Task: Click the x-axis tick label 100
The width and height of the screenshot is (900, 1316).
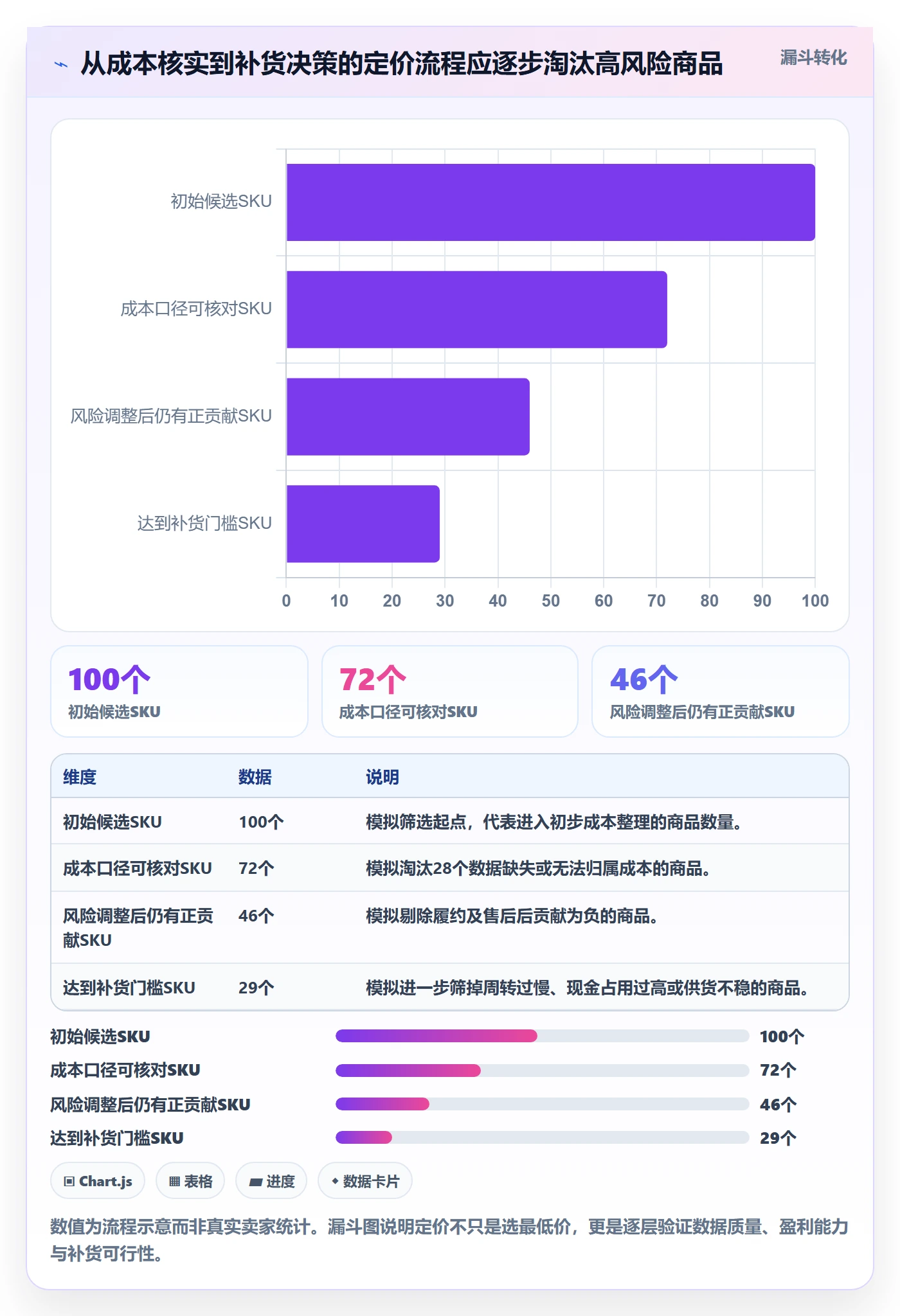Action: (815, 601)
